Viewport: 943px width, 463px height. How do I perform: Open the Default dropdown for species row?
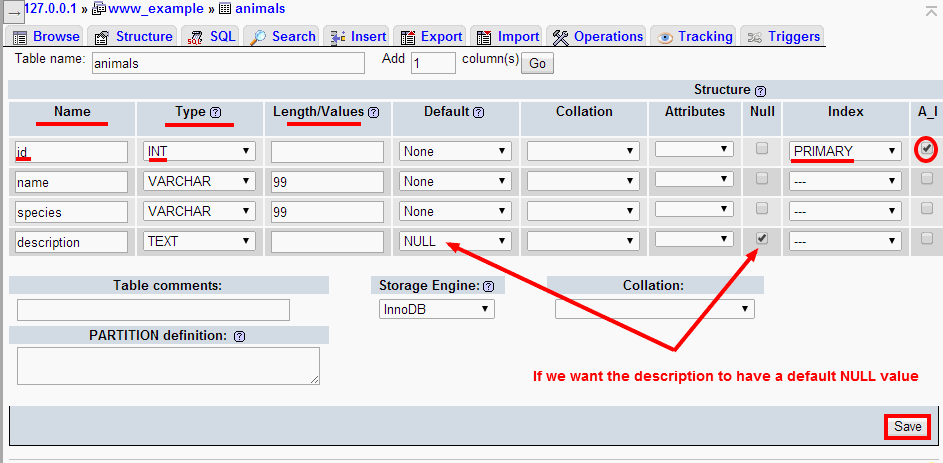(455, 212)
